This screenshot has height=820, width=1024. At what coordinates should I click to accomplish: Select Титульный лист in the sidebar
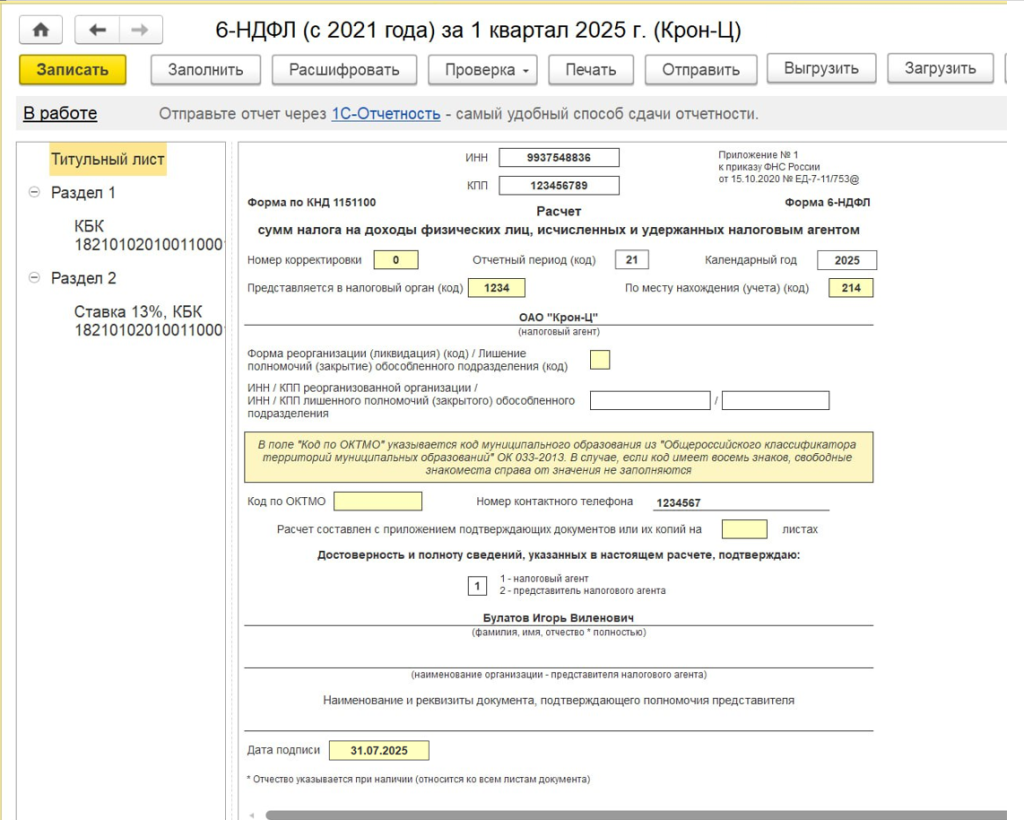coord(108,159)
